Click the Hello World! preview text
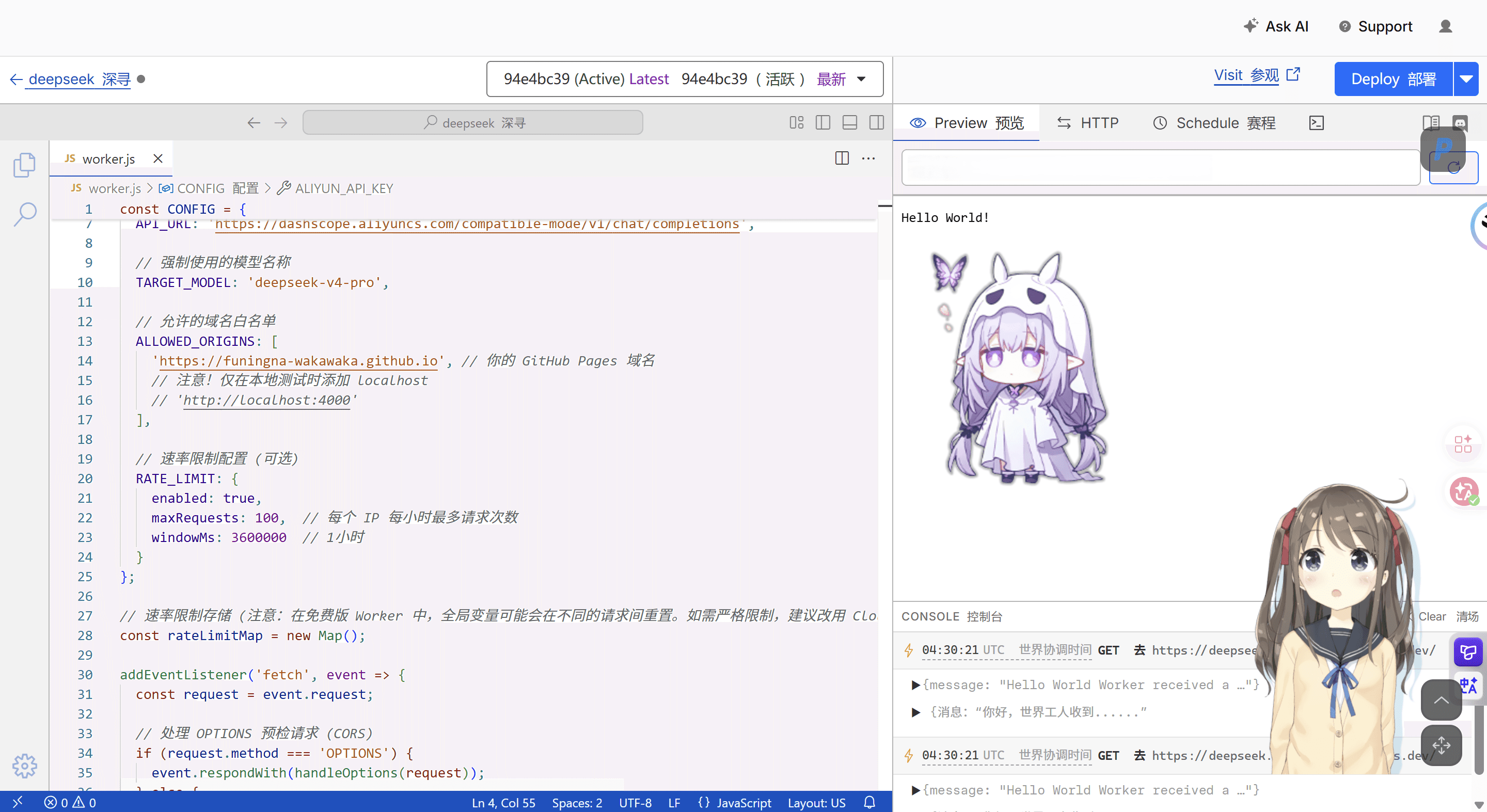The height and width of the screenshot is (812, 1487). (945, 218)
